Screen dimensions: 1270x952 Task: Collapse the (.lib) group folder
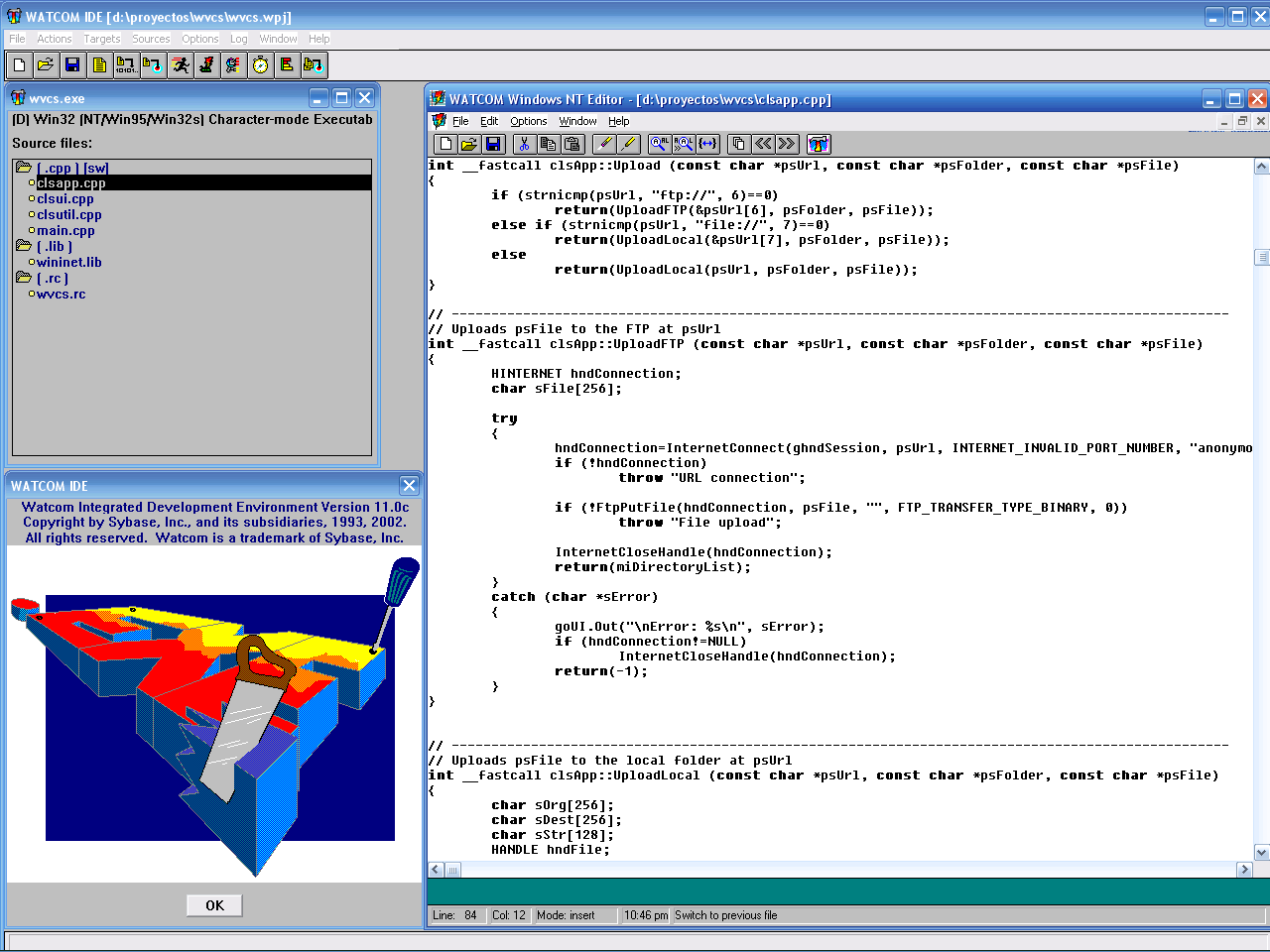(24, 246)
